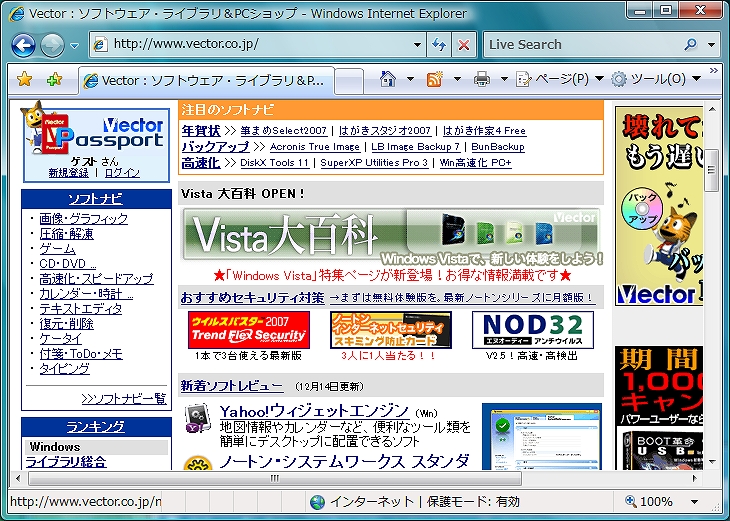Click the 新規登録 link
Image resolution: width=730 pixels, height=521 pixels.
(68, 173)
